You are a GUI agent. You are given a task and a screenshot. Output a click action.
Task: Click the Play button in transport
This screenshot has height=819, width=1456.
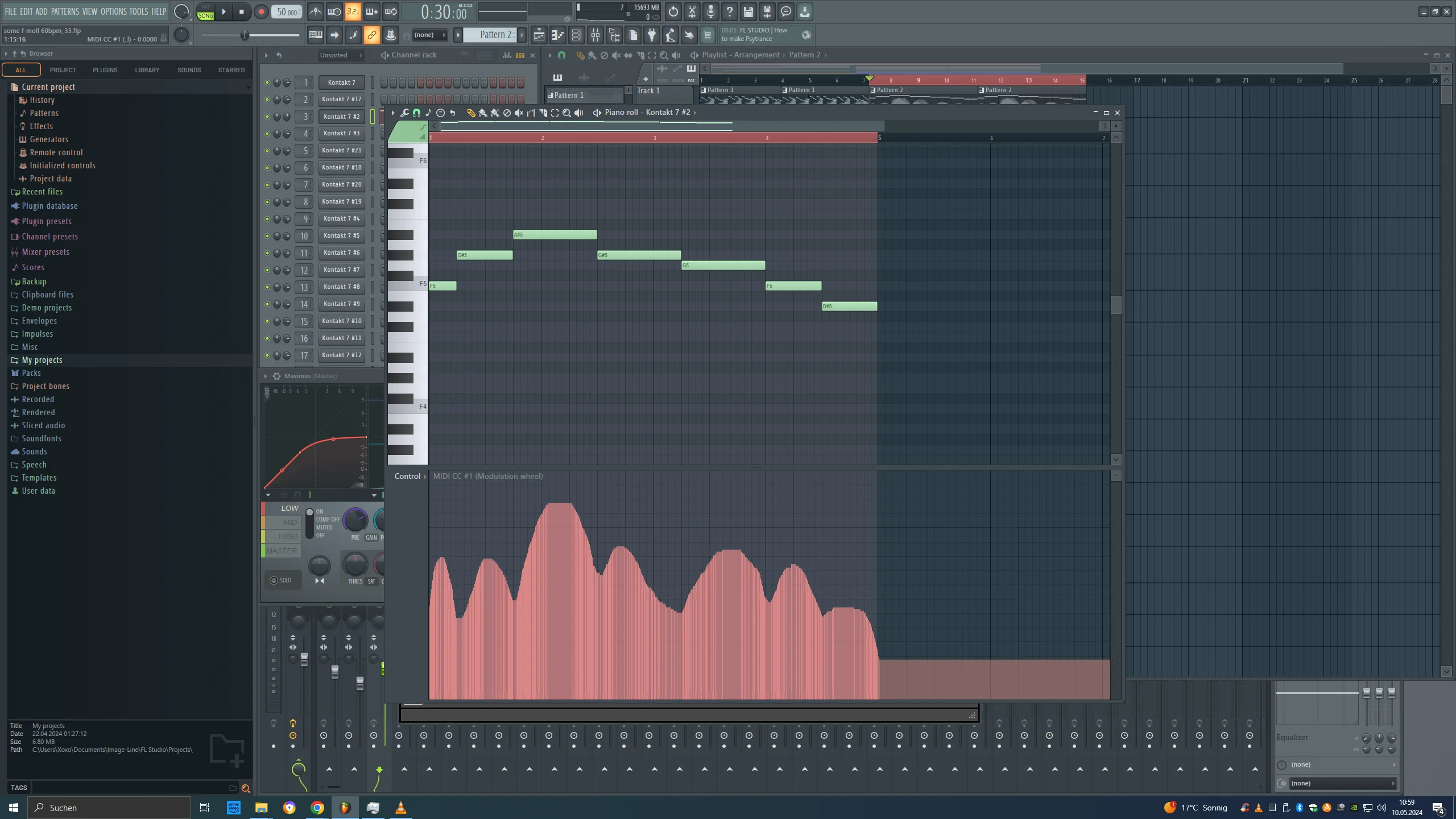pos(224,11)
